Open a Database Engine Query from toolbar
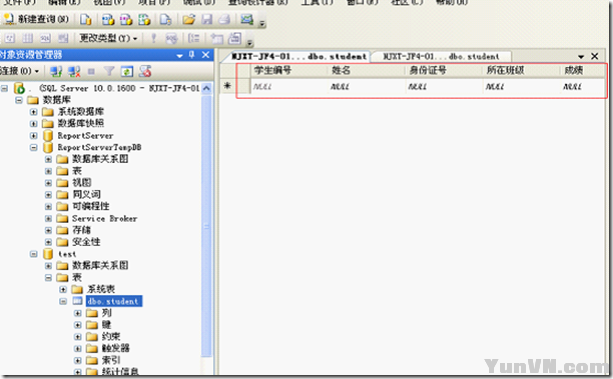Image resolution: width=613 pixels, height=379 pixels. pos(86,19)
